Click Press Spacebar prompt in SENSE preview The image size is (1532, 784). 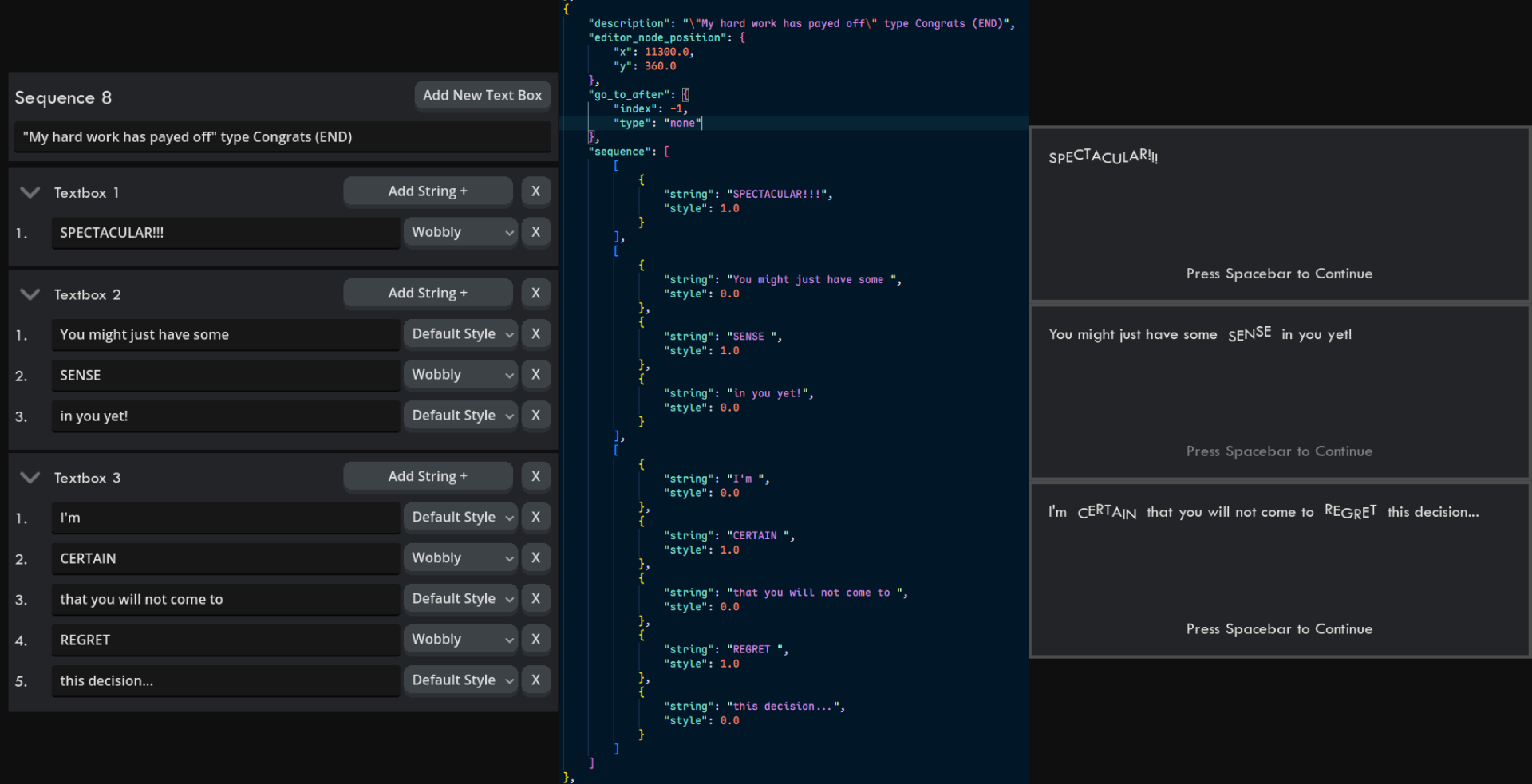click(x=1279, y=451)
